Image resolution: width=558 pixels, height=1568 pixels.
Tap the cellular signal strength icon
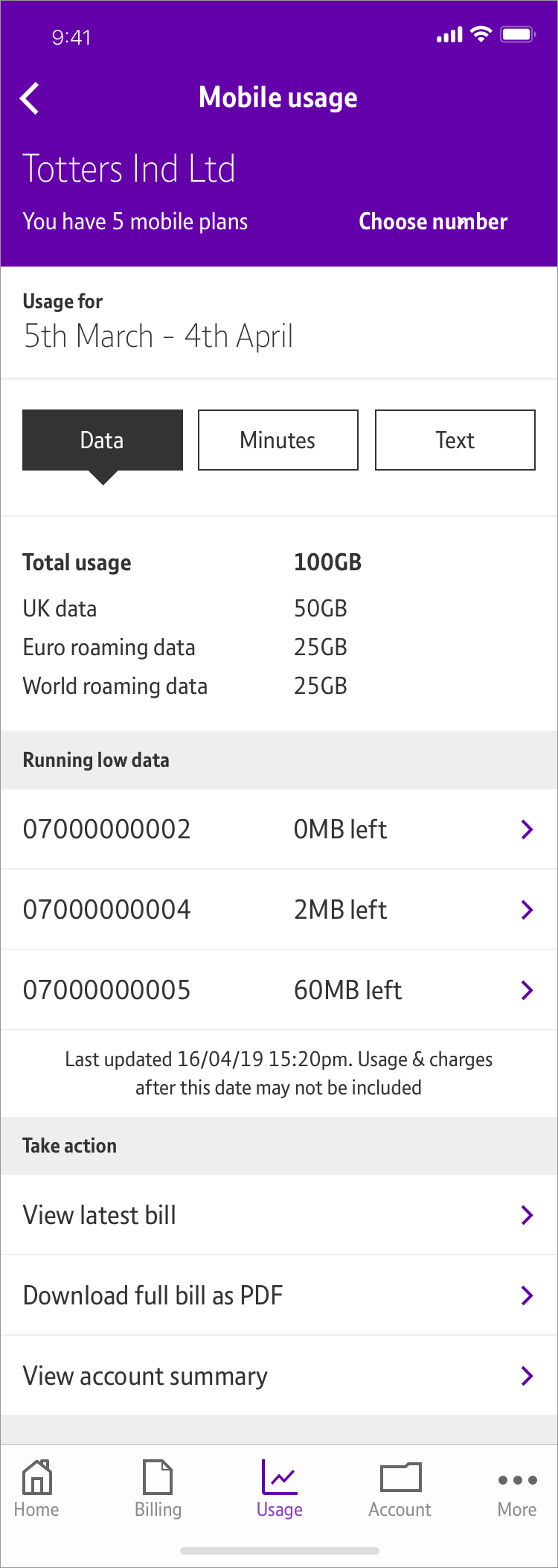[x=449, y=34]
